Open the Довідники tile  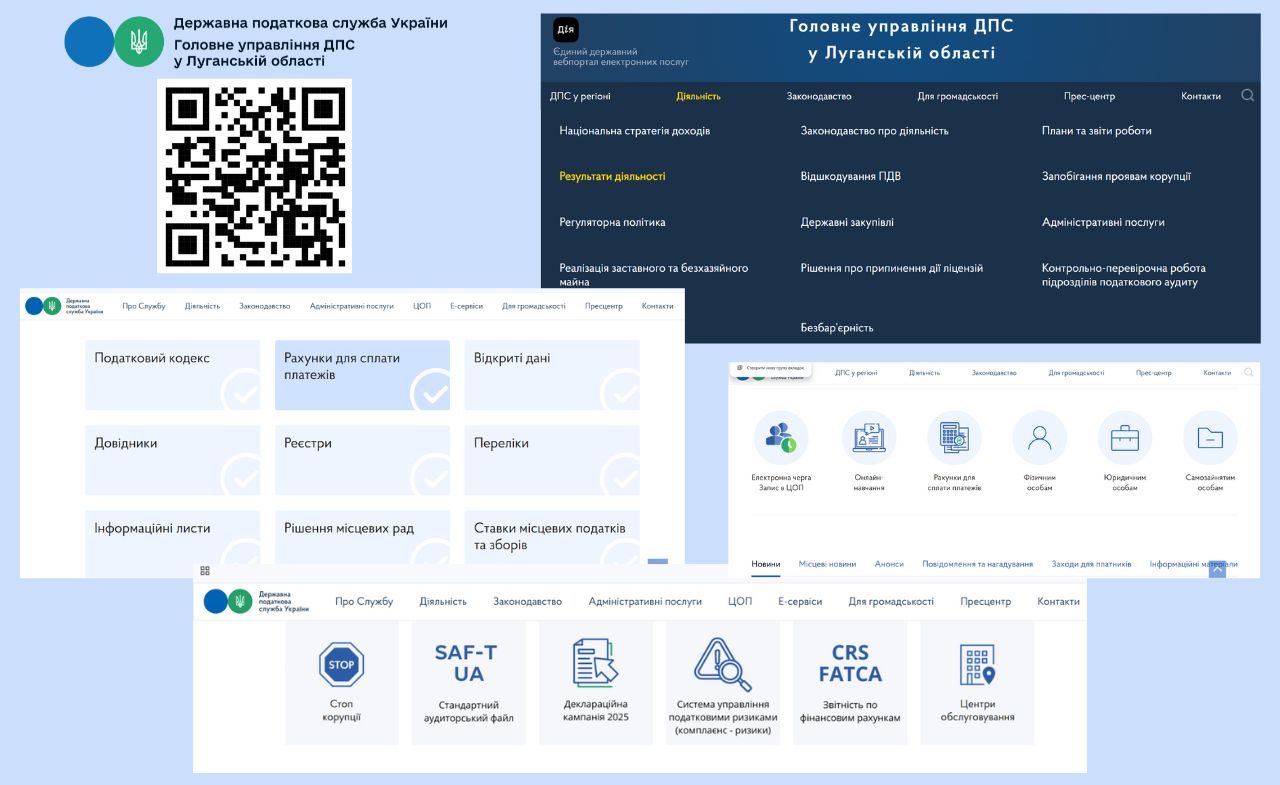click(x=172, y=460)
